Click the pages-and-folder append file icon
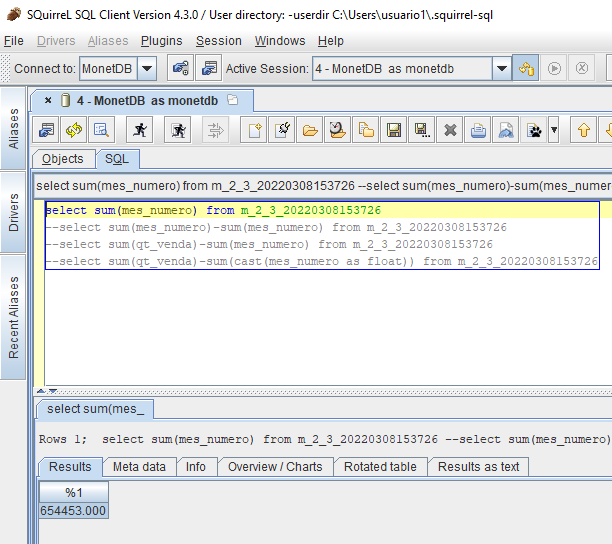 coord(366,130)
